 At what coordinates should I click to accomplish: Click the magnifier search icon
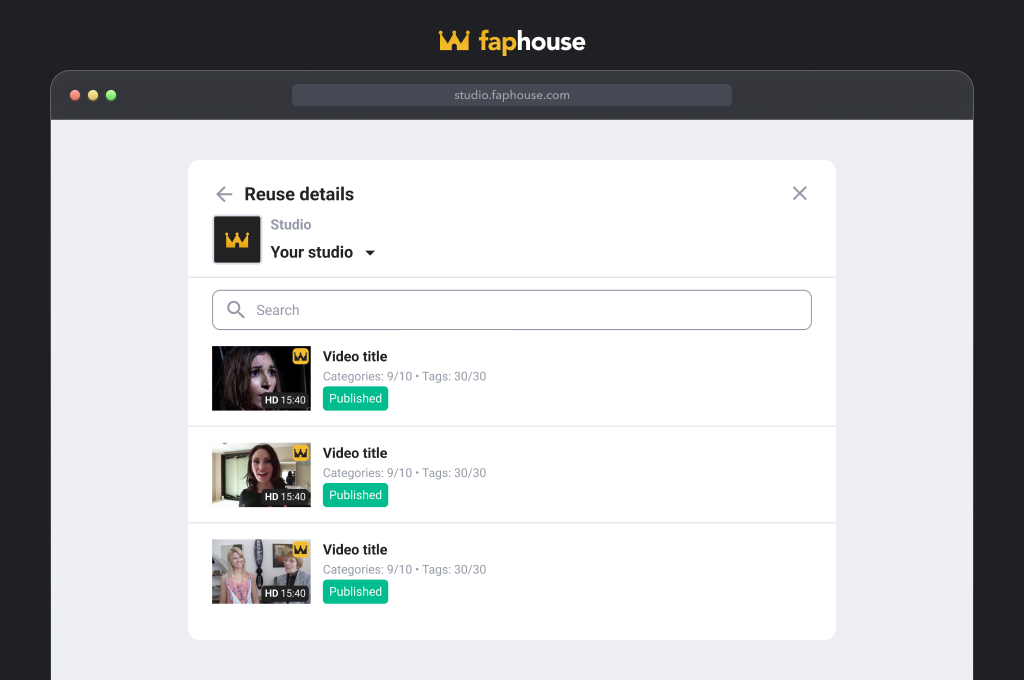[x=236, y=310]
